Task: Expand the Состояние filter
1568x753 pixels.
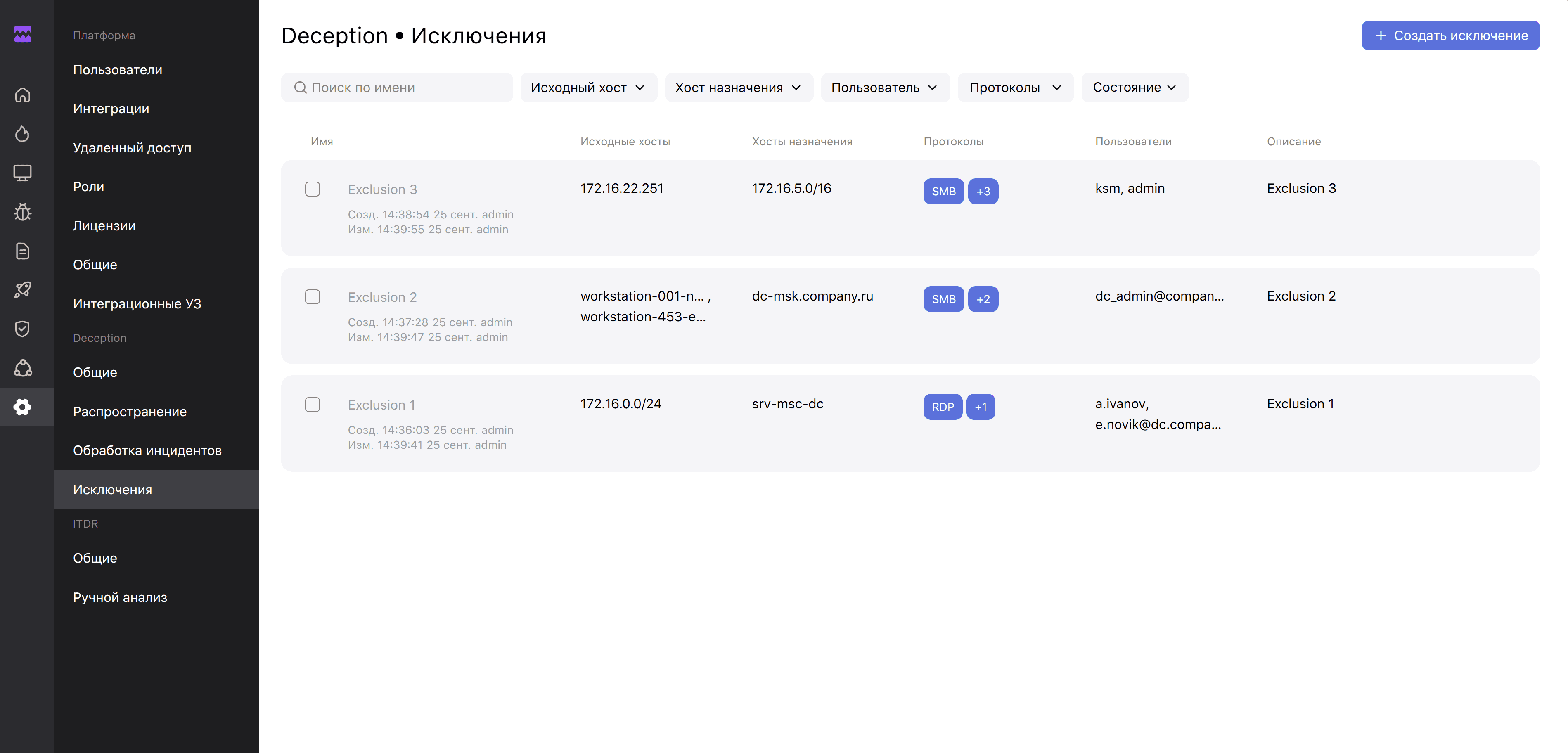Action: 1135,88
